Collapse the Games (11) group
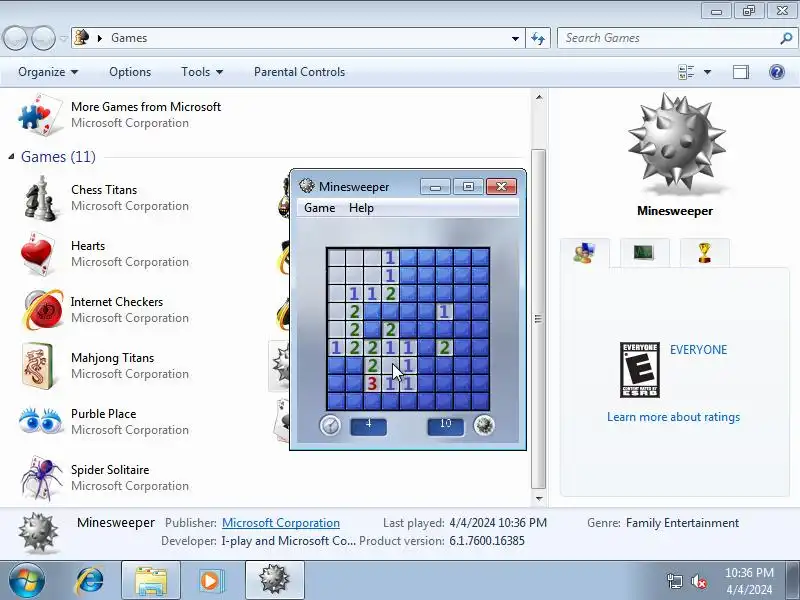The image size is (800, 600). click(x=11, y=157)
